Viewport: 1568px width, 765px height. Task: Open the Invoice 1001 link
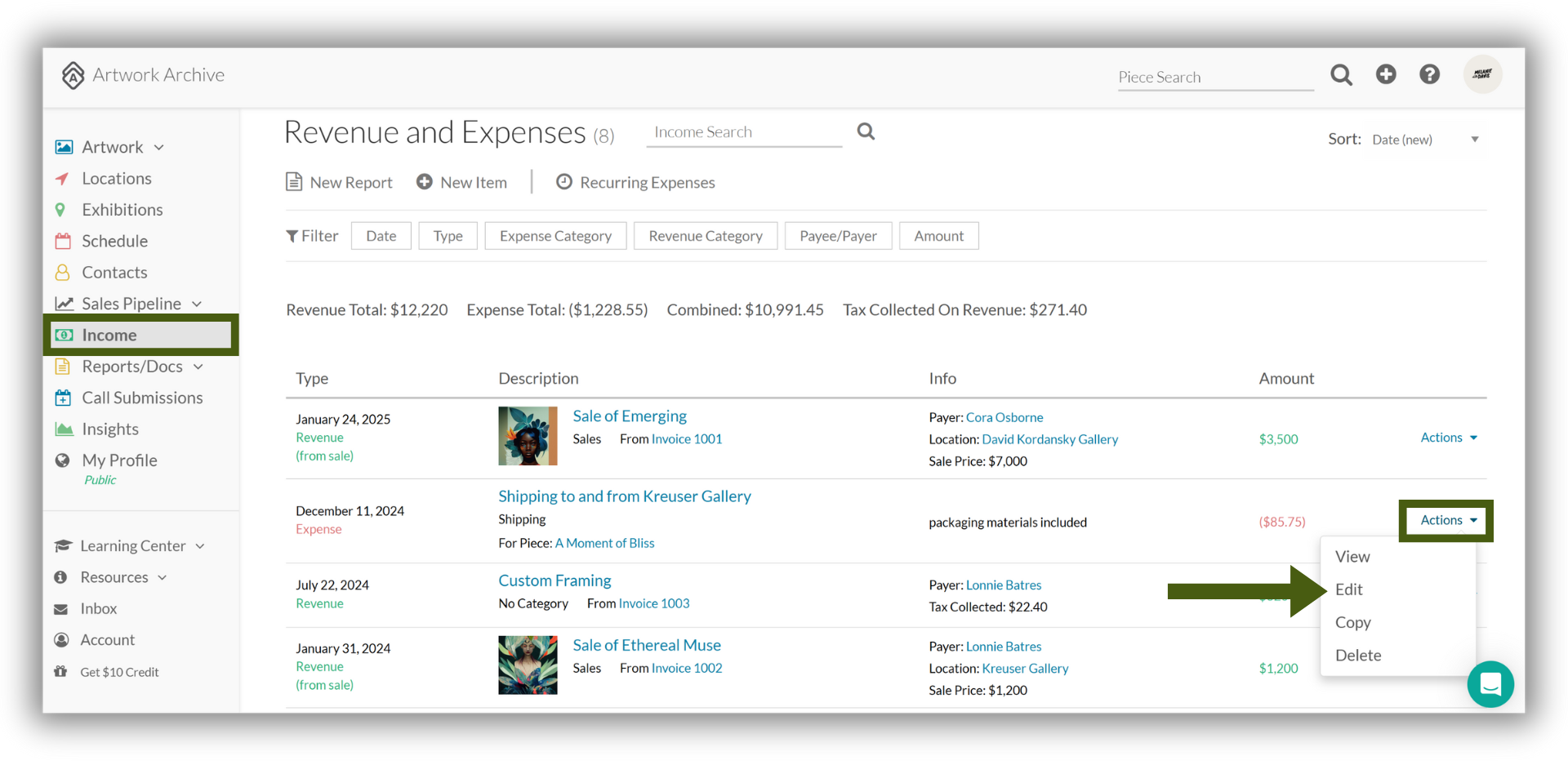click(687, 439)
